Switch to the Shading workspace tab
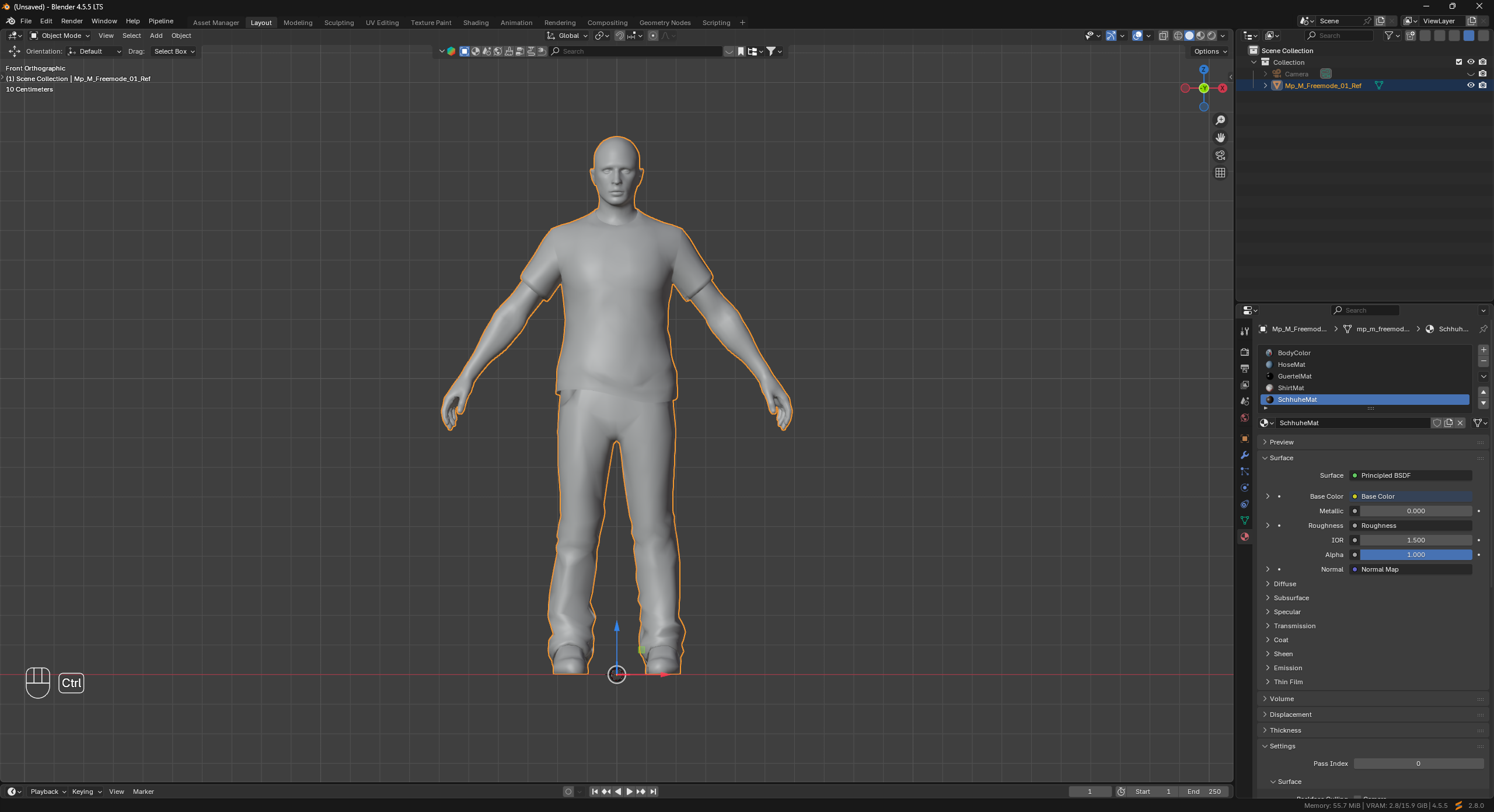This screenshot has height=812, width=1494. (476, 22)
